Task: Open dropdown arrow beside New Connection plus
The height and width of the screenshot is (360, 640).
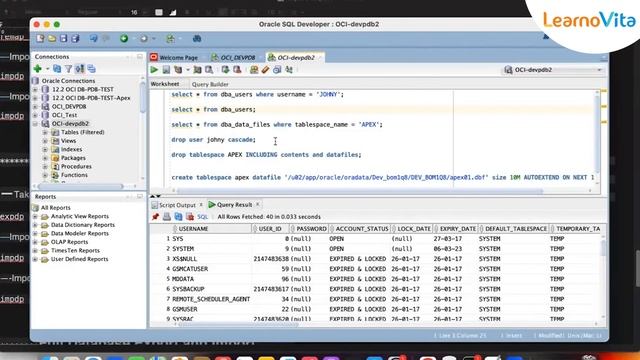Action: pyautogui.click(x=47, y=69)
